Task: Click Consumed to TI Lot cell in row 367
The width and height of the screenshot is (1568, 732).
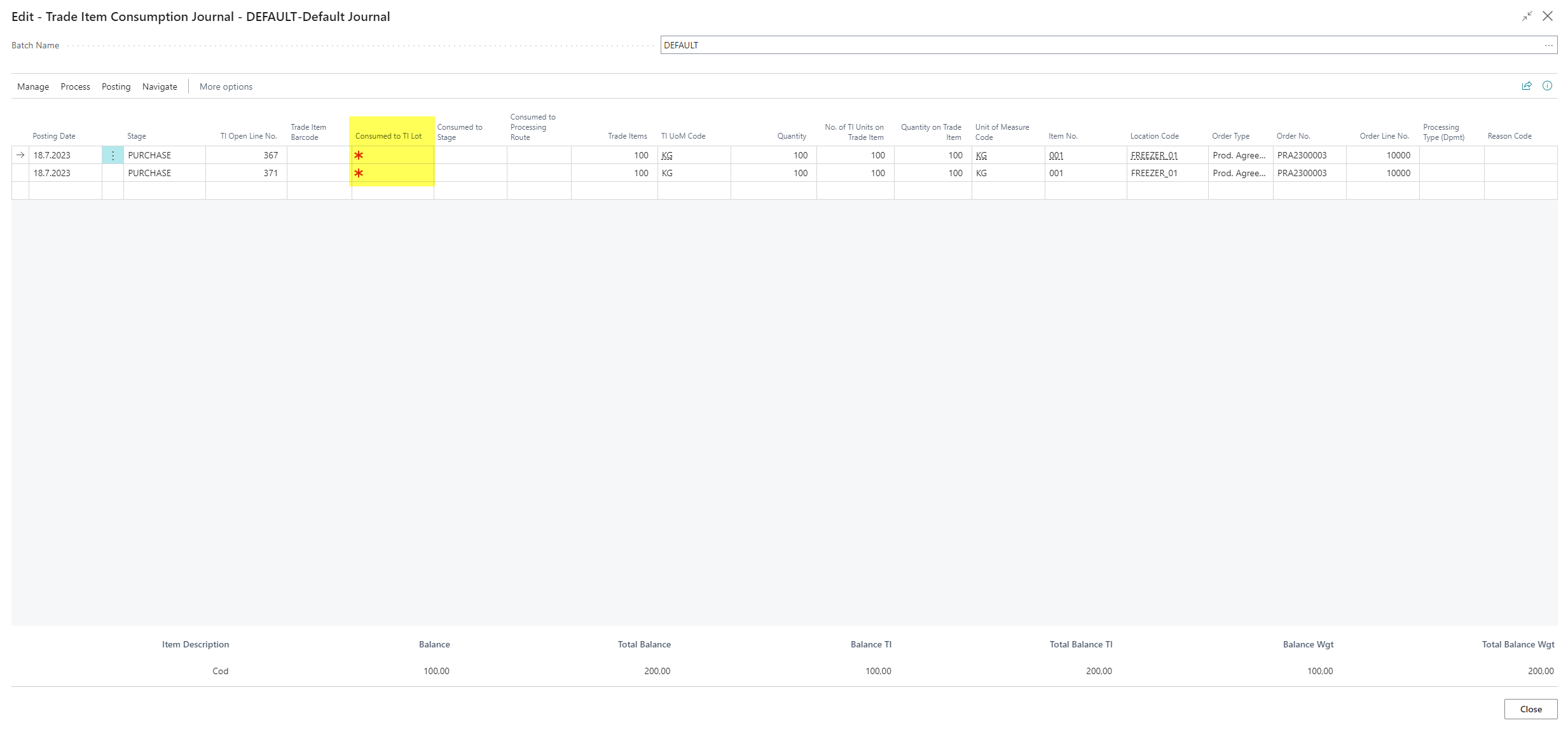Action: [392, 155]
